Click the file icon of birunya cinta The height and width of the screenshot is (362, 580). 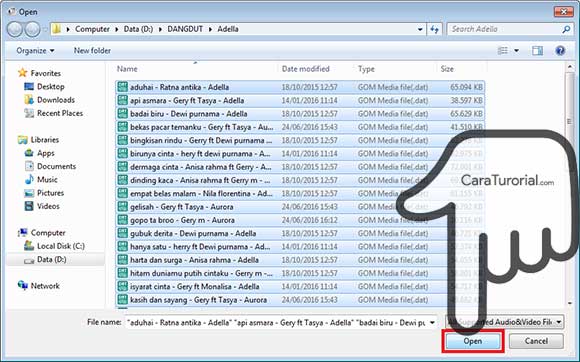tap(122, 153)
